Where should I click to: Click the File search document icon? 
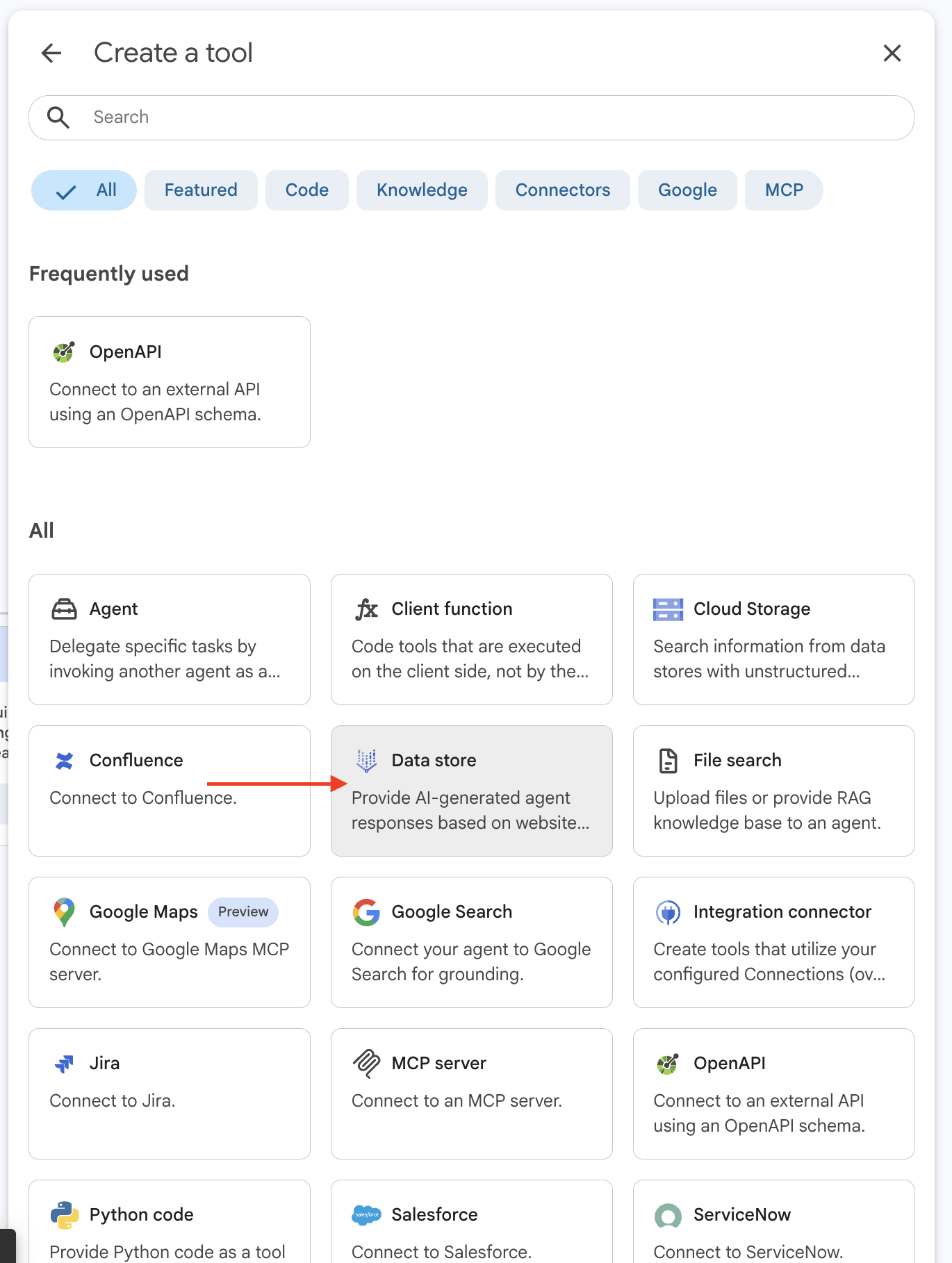[668, 761]
